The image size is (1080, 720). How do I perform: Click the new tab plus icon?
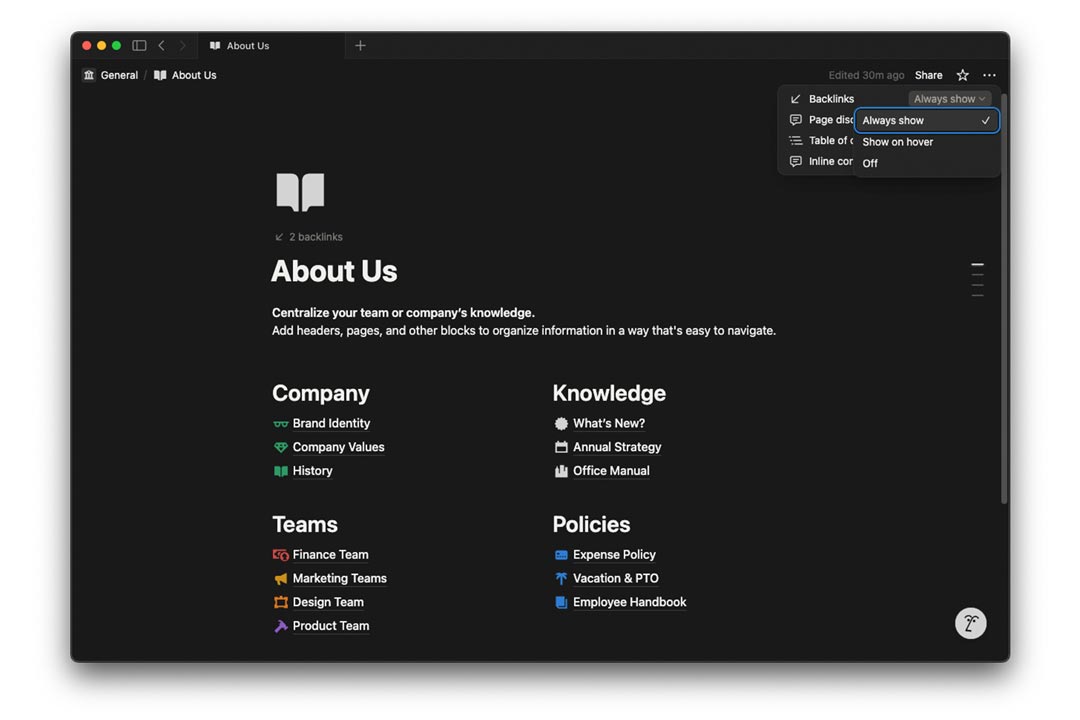point(360,46)
